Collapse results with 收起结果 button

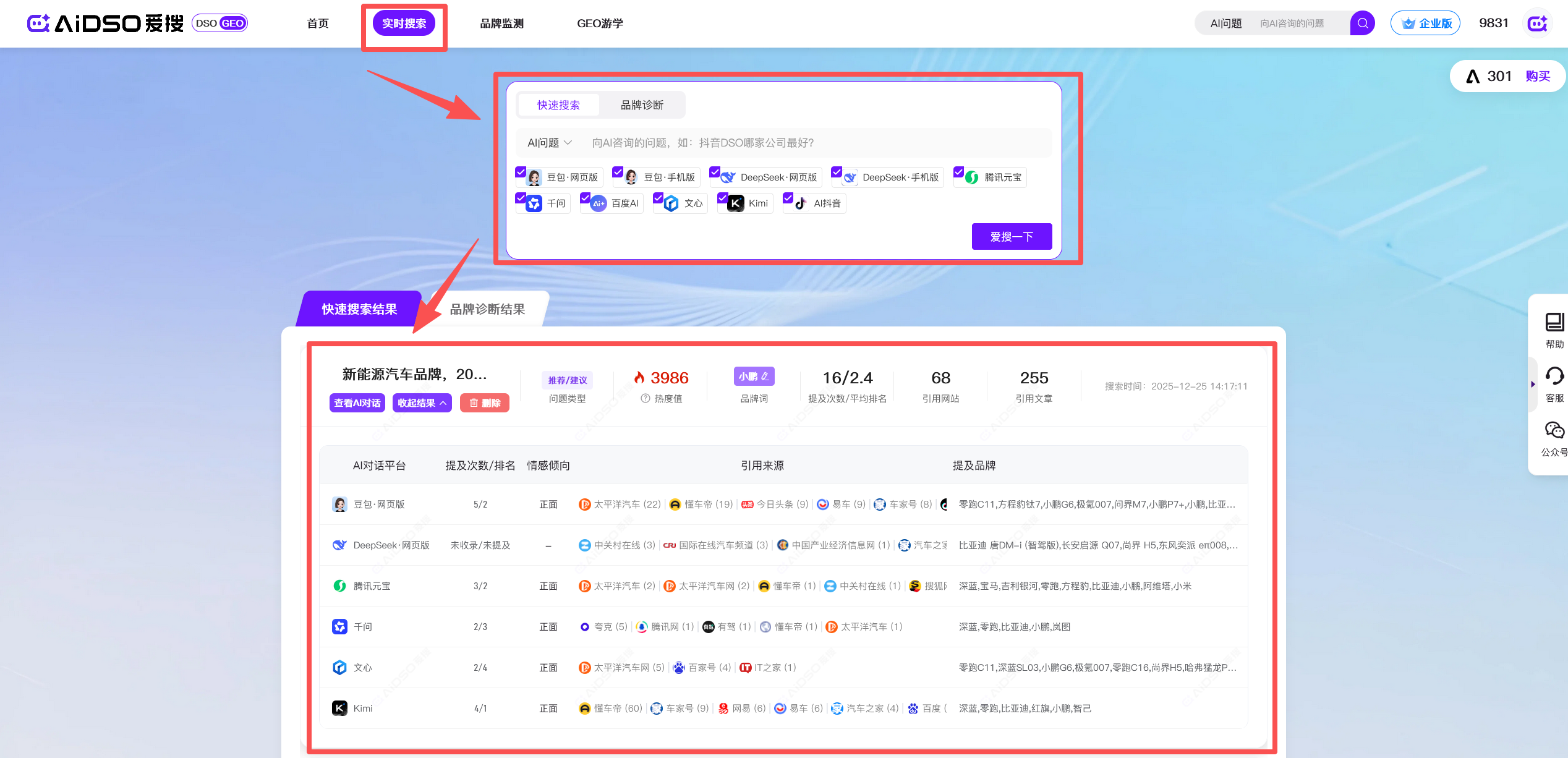422,403
